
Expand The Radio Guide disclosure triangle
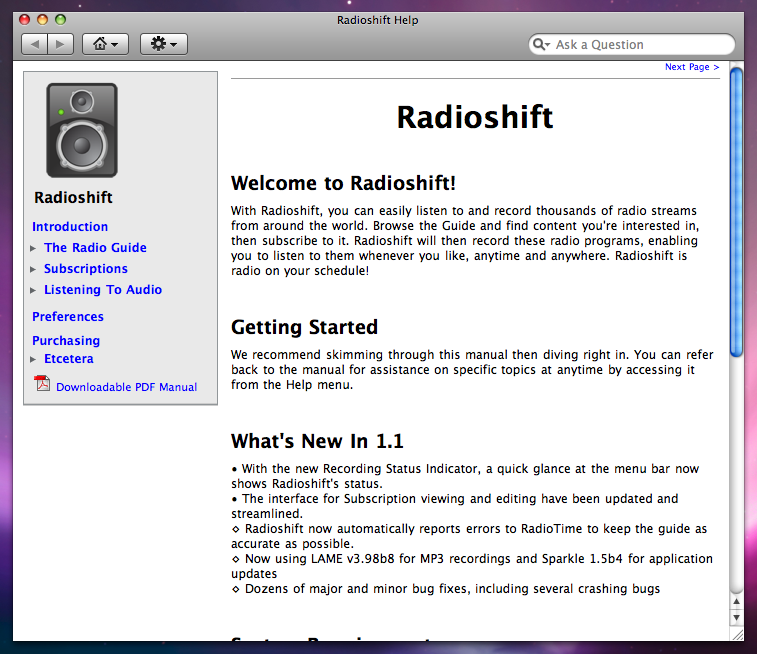pyautogui.click(x=33, y=248)
